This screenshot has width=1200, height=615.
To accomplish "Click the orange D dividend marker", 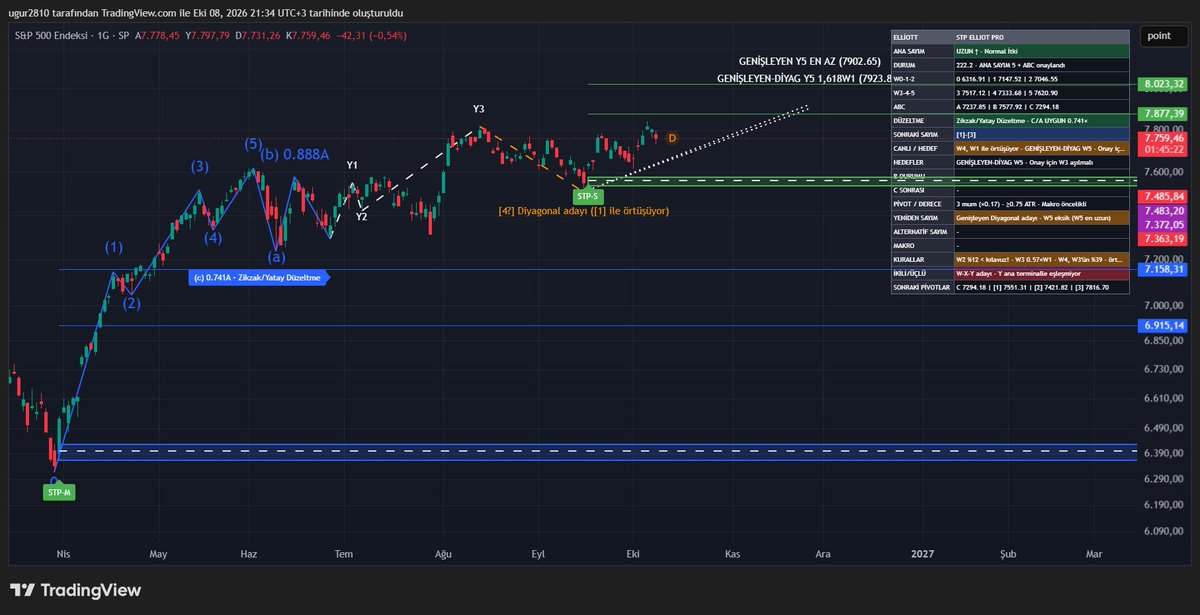I will 672,137.
